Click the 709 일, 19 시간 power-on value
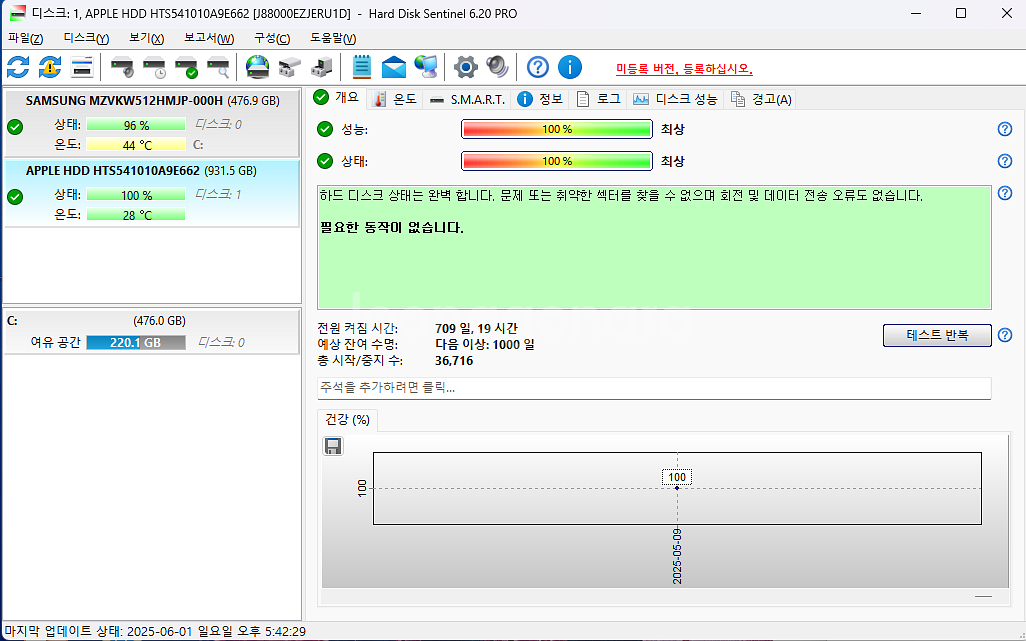Viewport: 1026px width, 641px height. [476, 328]
